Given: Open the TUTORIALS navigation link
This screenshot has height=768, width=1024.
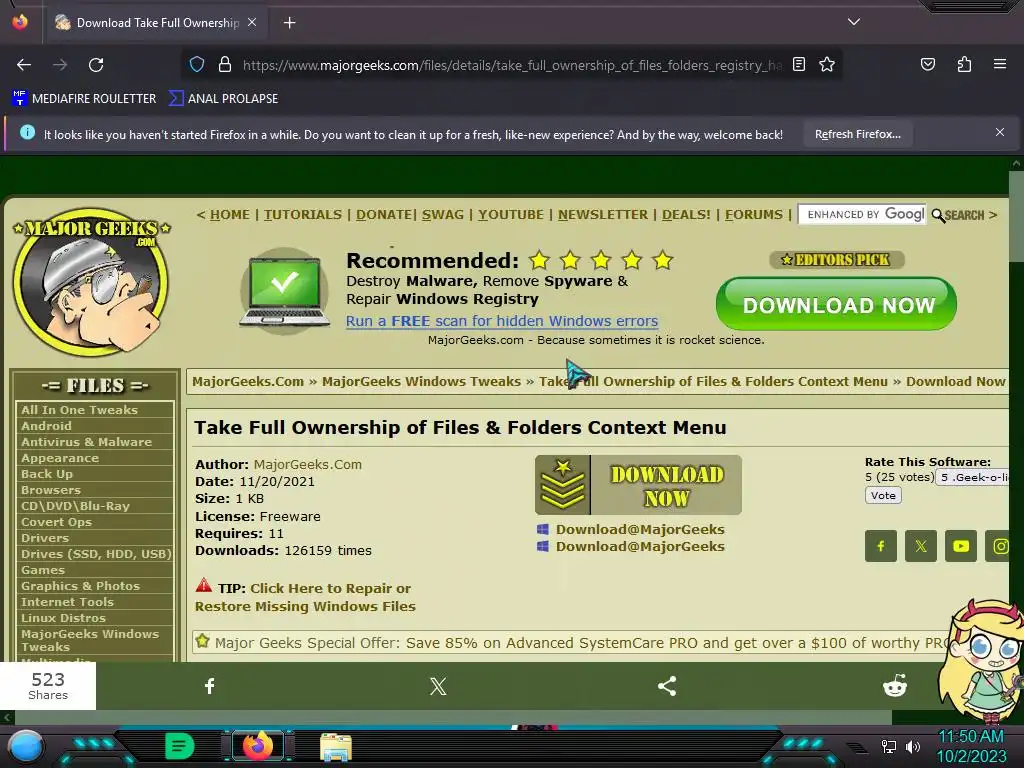Looking at the screenshot, I should [302, 215].
